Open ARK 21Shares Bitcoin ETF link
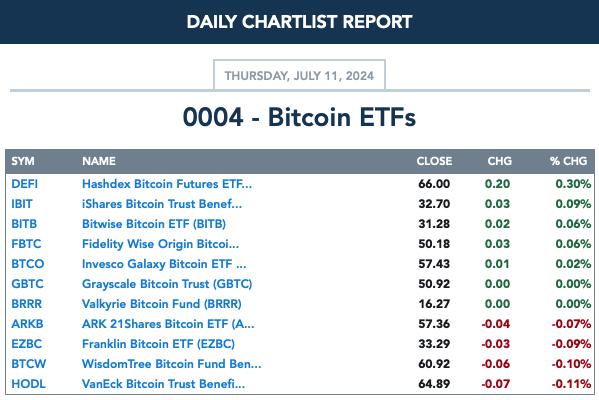The width and height of the screenshot is (599, 400). click(168, 324)
